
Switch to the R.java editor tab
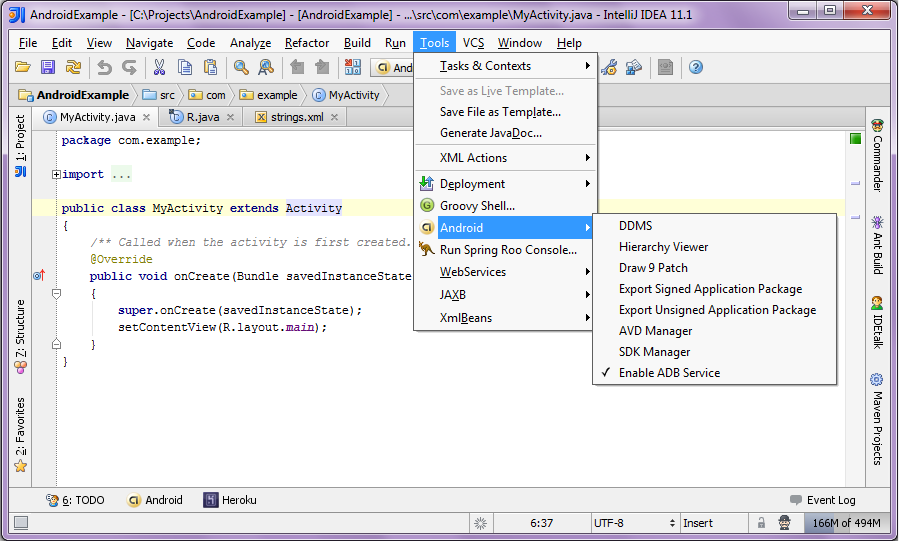click(x=202, y=117)
